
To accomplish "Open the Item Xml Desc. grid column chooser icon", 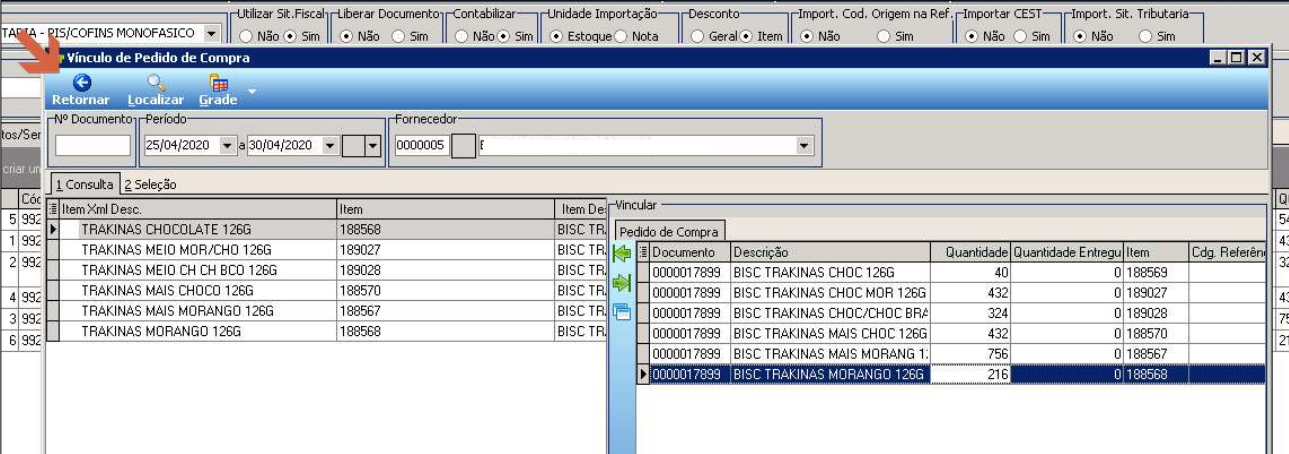I will pyautogui.click(x=53, y=209).
